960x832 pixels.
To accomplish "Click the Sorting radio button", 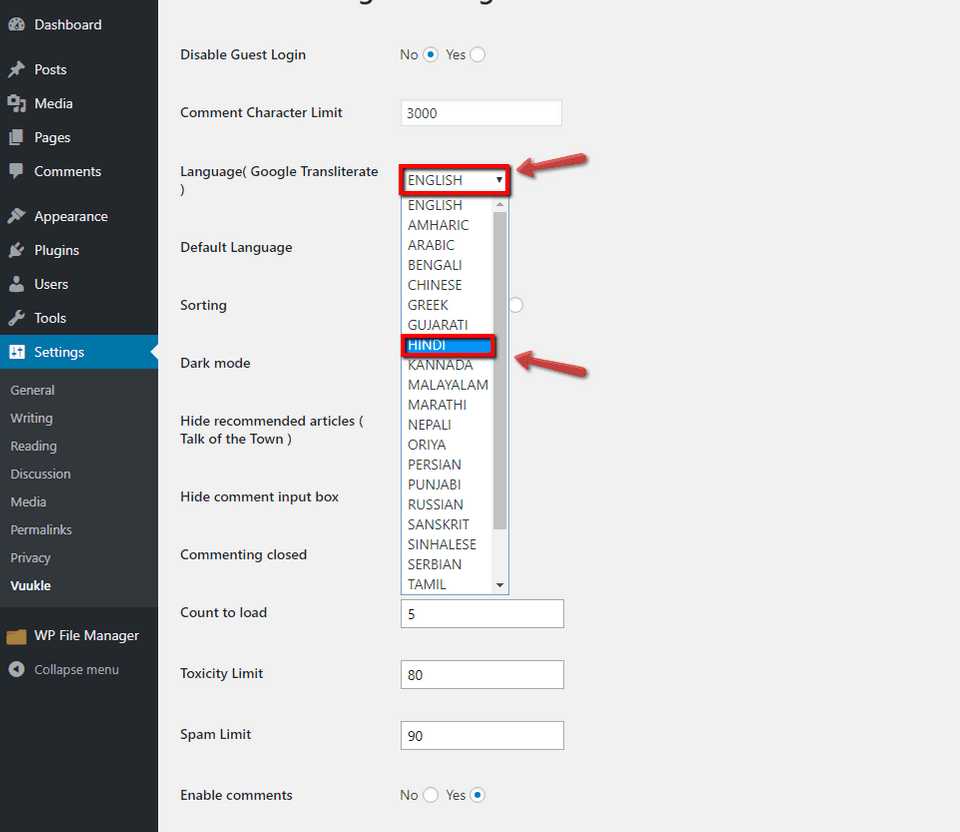I will (515, 304).
